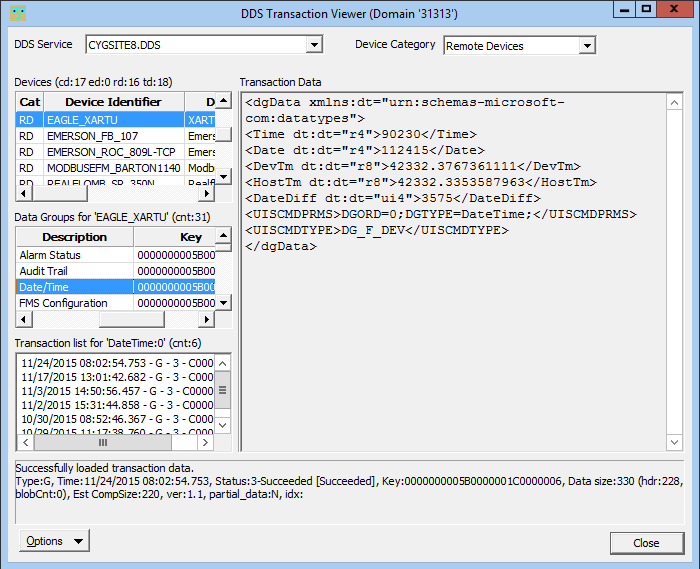The image size is (700, 569).
Task: Select the Alarm Status data group
Action: point(115,255)
